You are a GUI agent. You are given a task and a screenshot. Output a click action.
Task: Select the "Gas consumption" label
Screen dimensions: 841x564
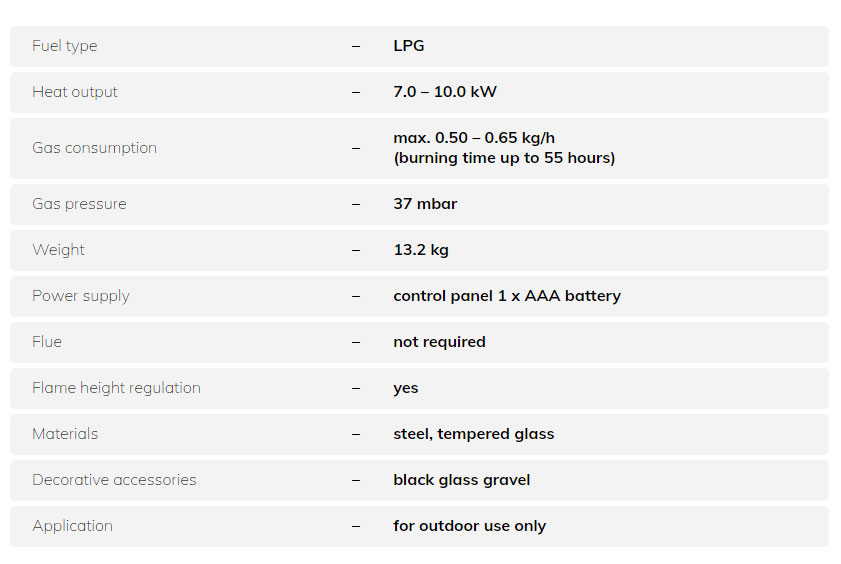[94, 148]
